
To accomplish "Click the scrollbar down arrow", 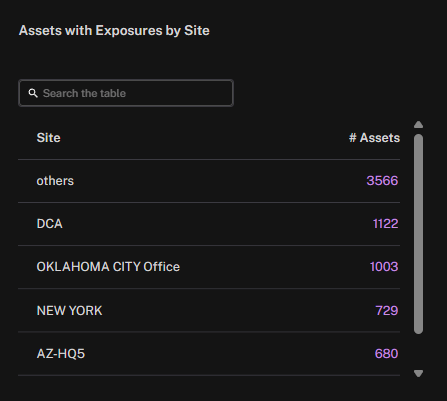I will 418,373.
